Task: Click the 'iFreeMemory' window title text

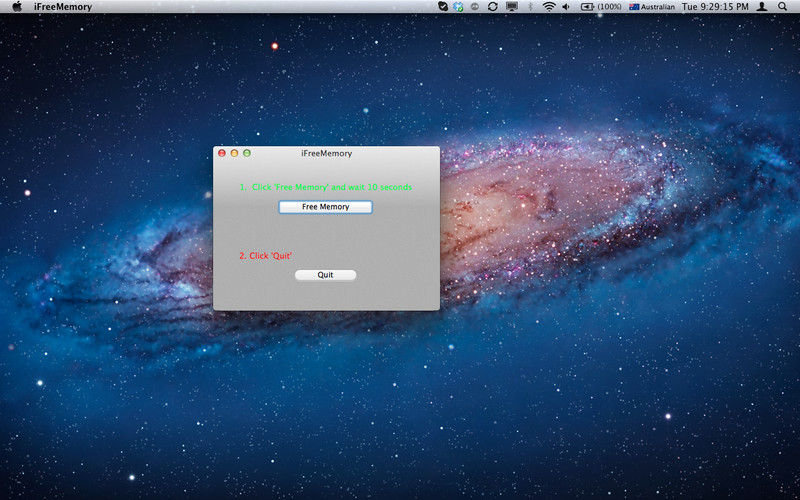Action: (327, 153)
